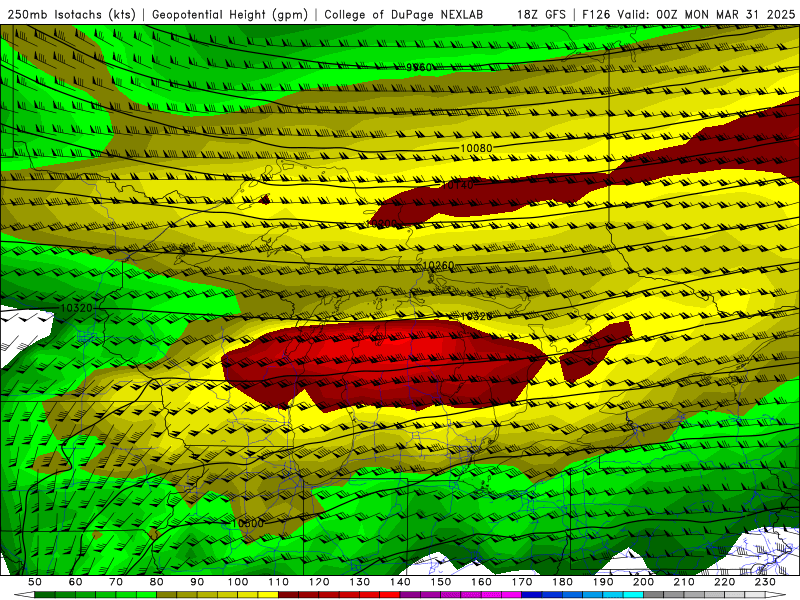The height and width of the screenshot is (600, 800).
Task: Click the 250mb Isotachs (kts) title text
Action: (71, 14)
